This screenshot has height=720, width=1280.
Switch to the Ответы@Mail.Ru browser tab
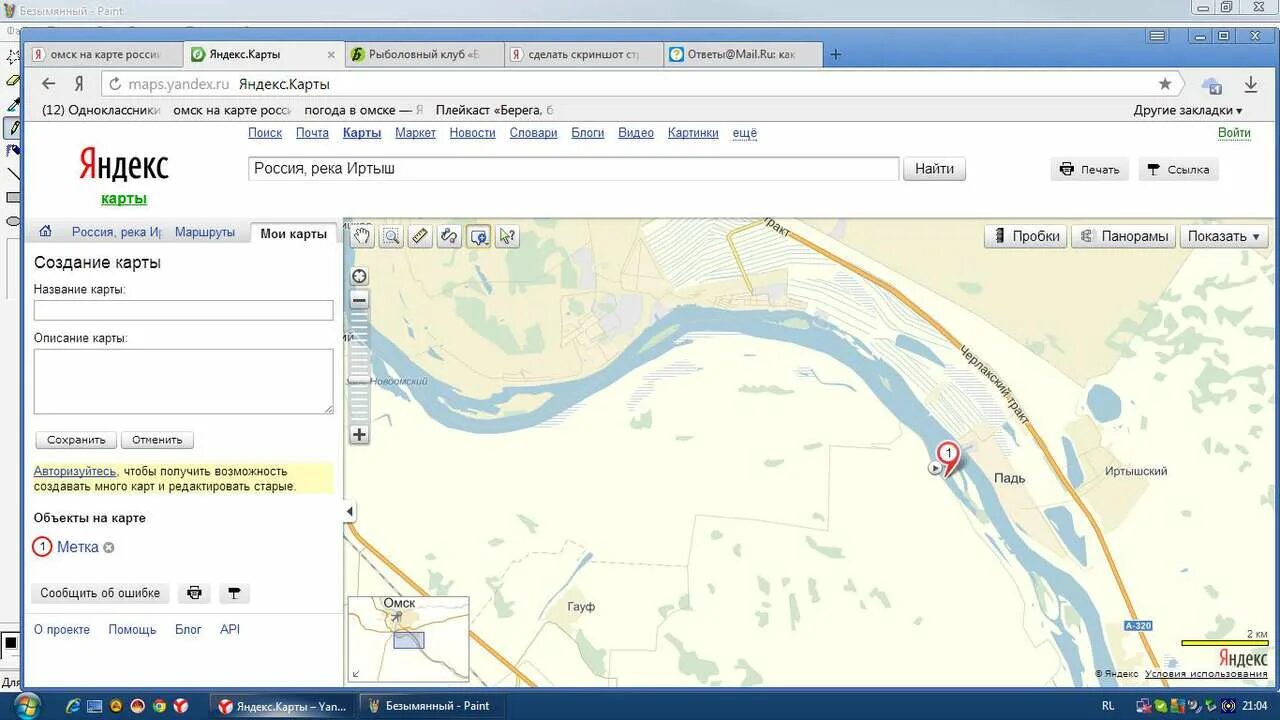click(x=741, y=54)
